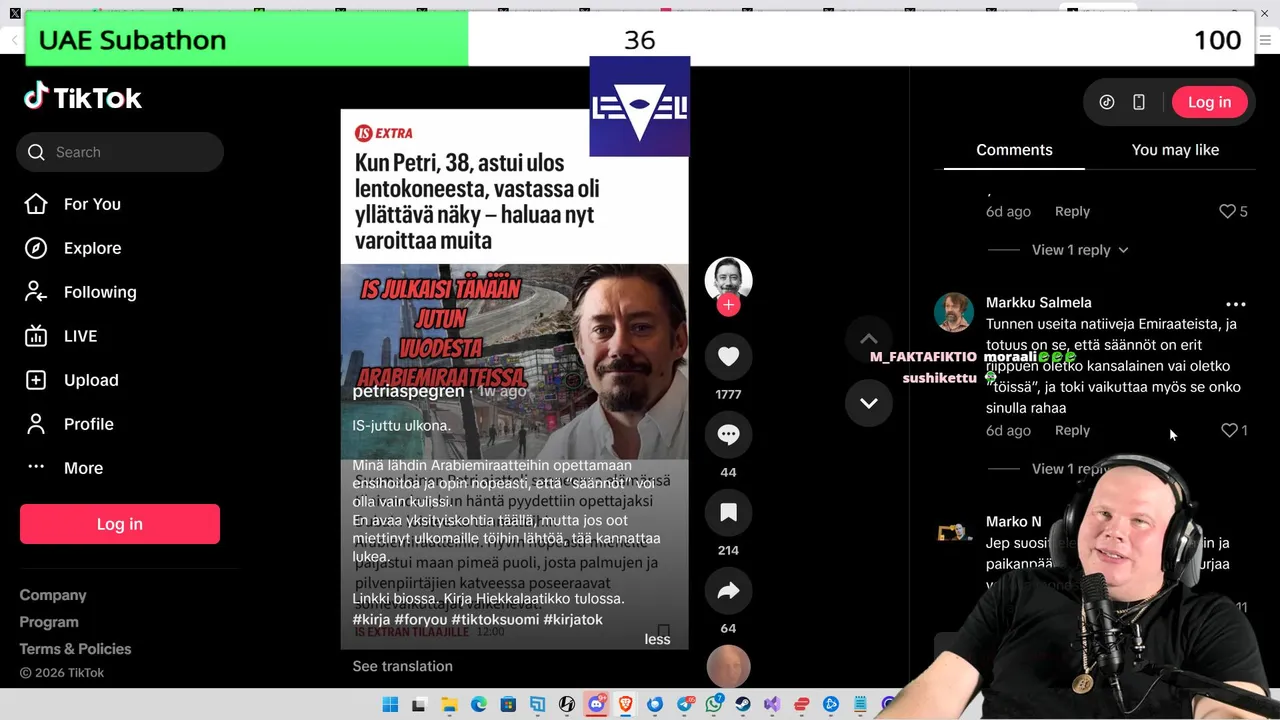The image size is (1280, 720).
Task: Like Markku Salmela's comment
Action: [1229, 430]
